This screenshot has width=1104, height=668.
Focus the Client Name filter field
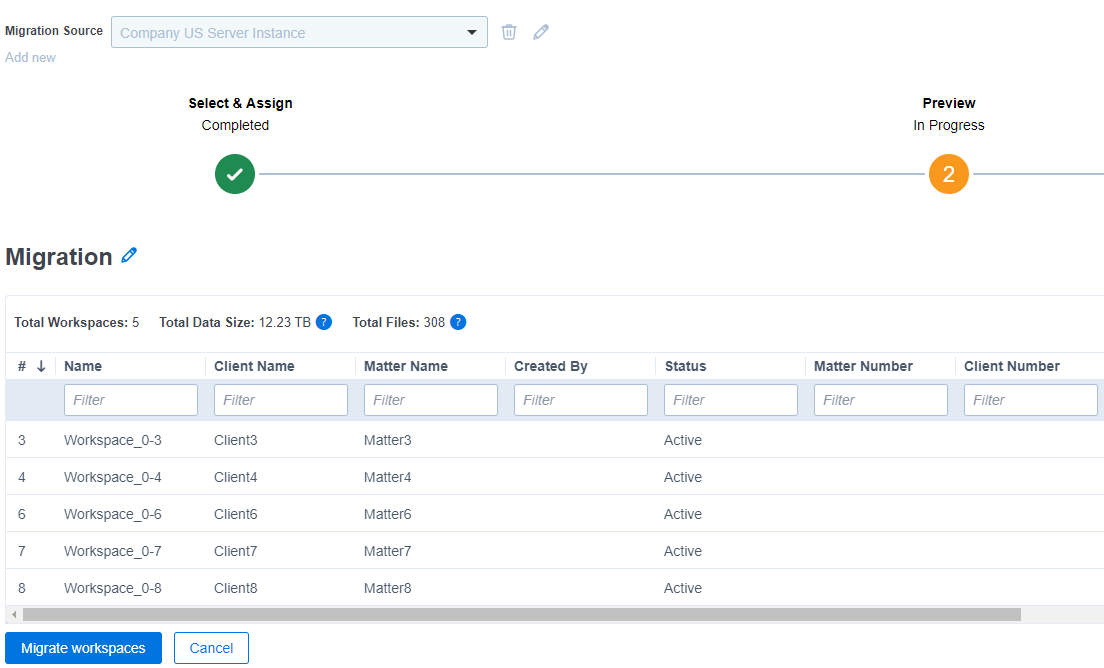point(281,400)
